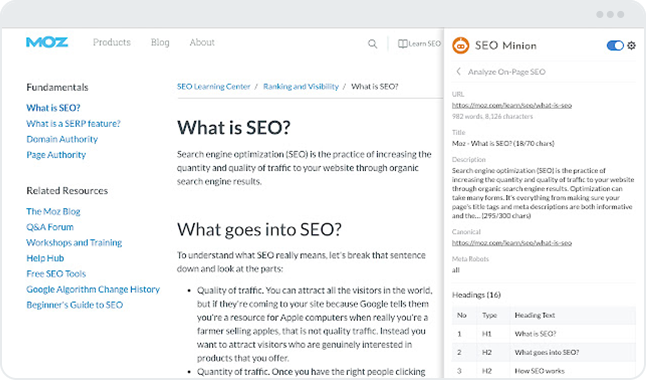Image resolution: width=646 pixels, height=380 pixels.
Task: Click the Learn SEO book icon
Action: (403, 43)
